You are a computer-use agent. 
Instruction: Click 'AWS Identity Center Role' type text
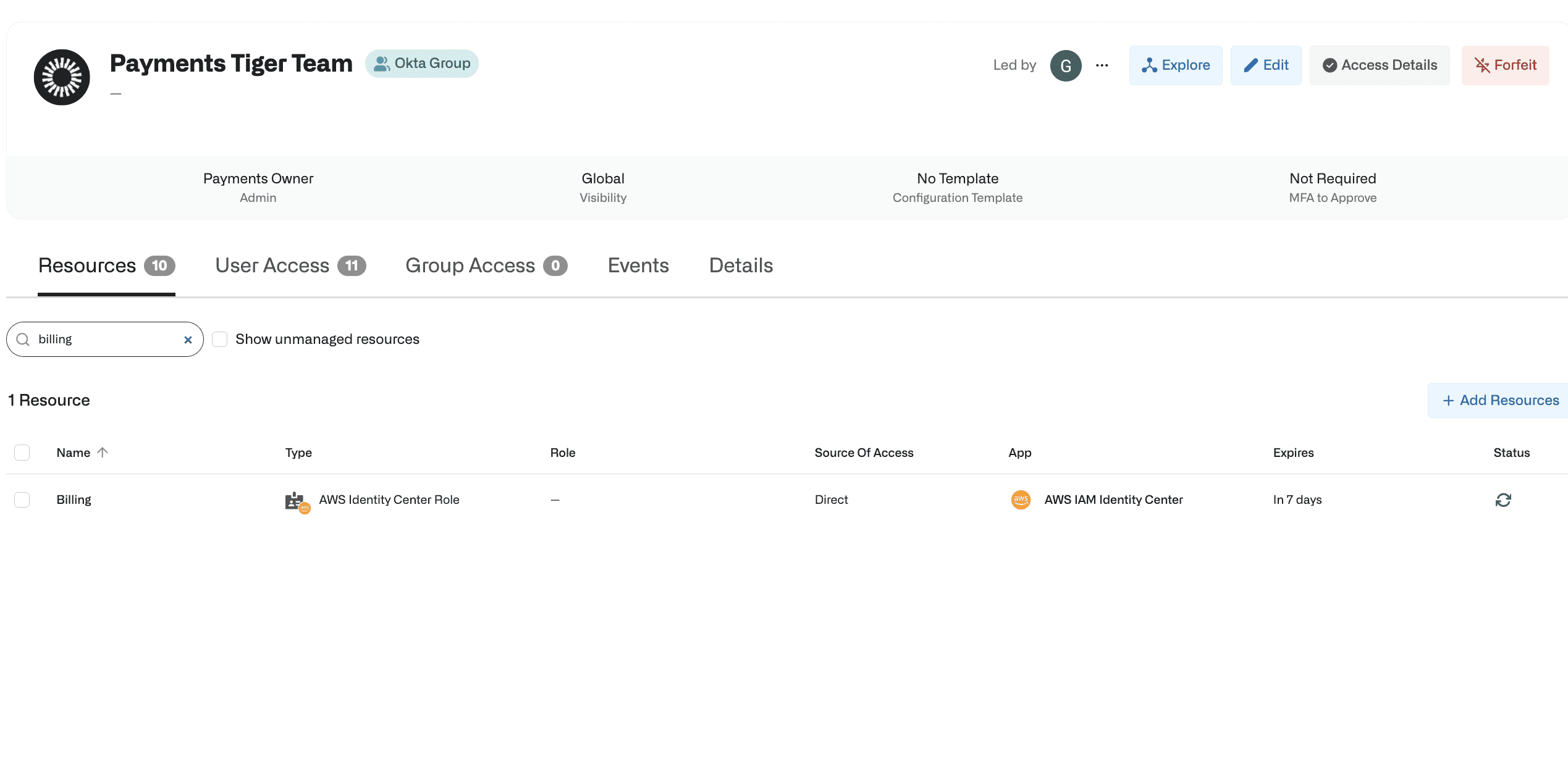click(389, 500)
